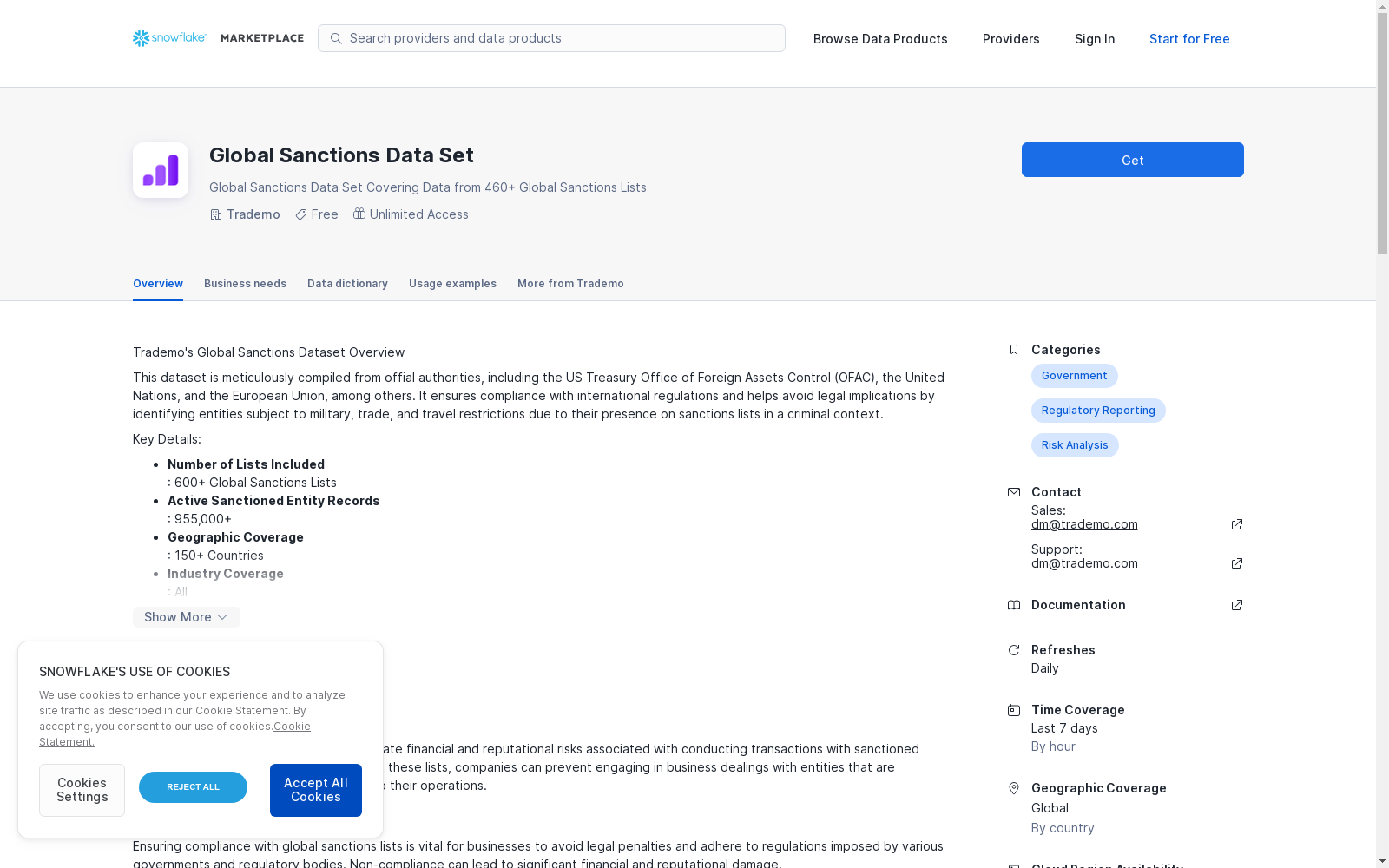
Task: Click the Snowflake logo icon
Action: click(x=142, y=38)
